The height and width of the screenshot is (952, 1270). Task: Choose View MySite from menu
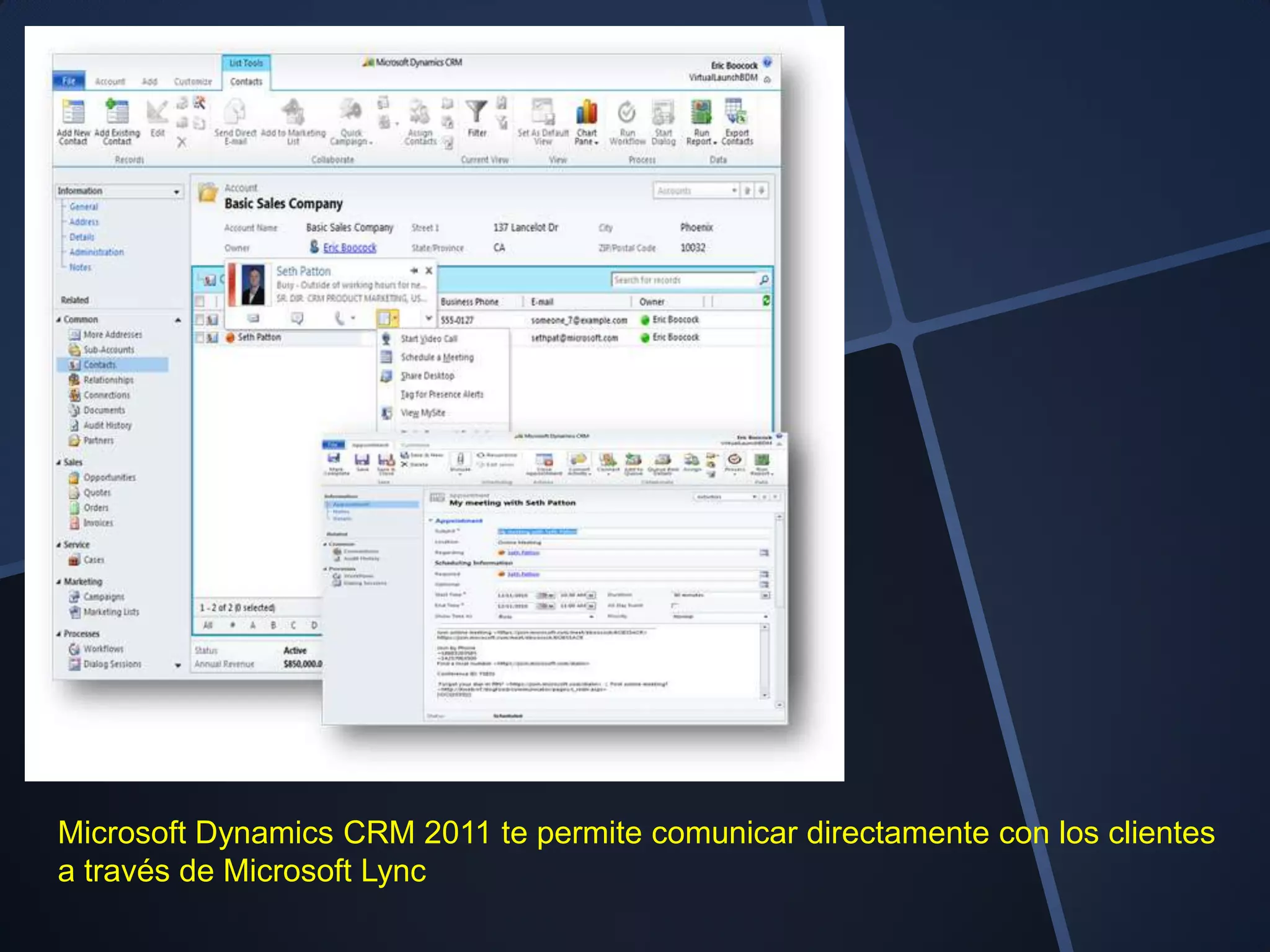[423, 413]
